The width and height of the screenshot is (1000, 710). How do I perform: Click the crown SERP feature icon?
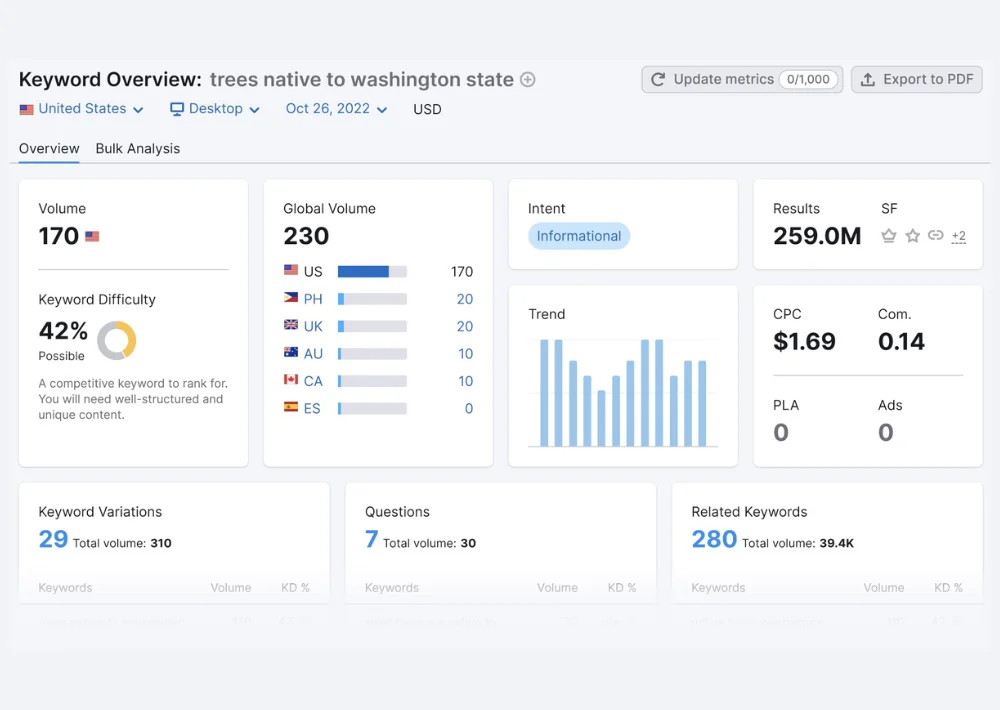[x=888, y=236]
